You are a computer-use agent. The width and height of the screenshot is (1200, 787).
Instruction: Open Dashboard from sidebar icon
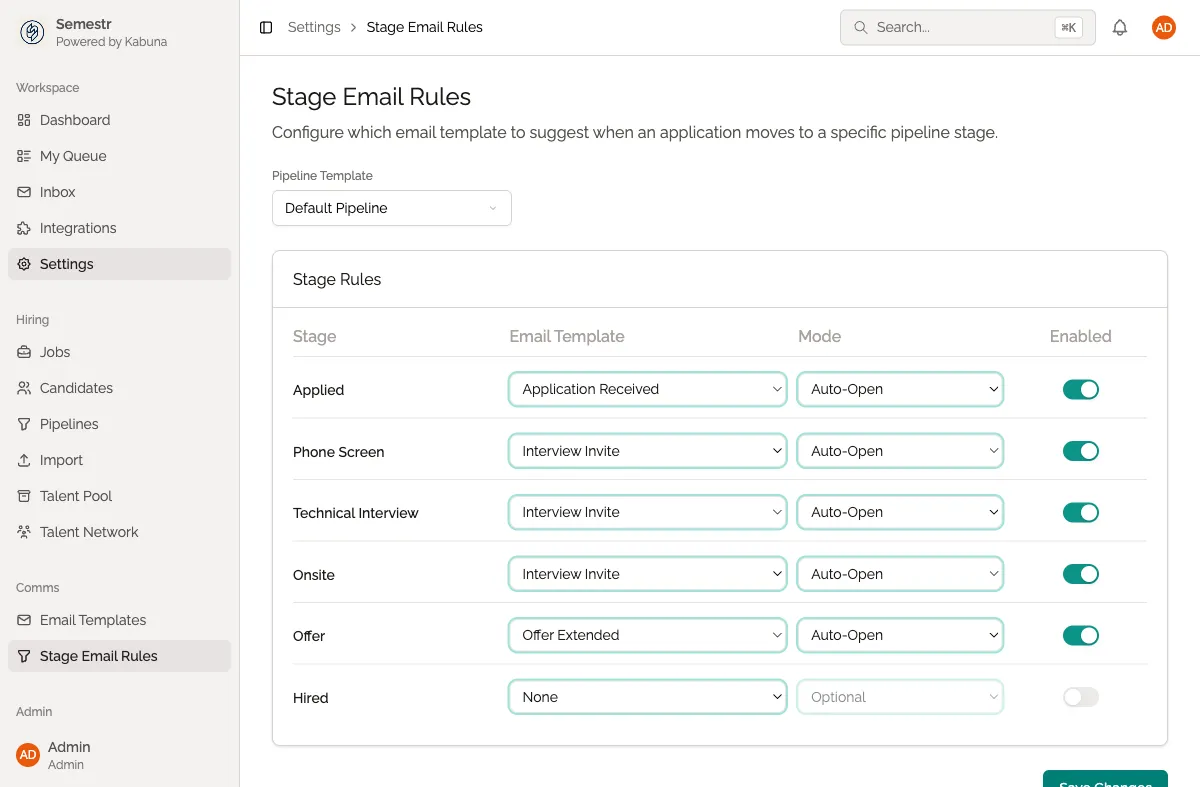[24, 120]
